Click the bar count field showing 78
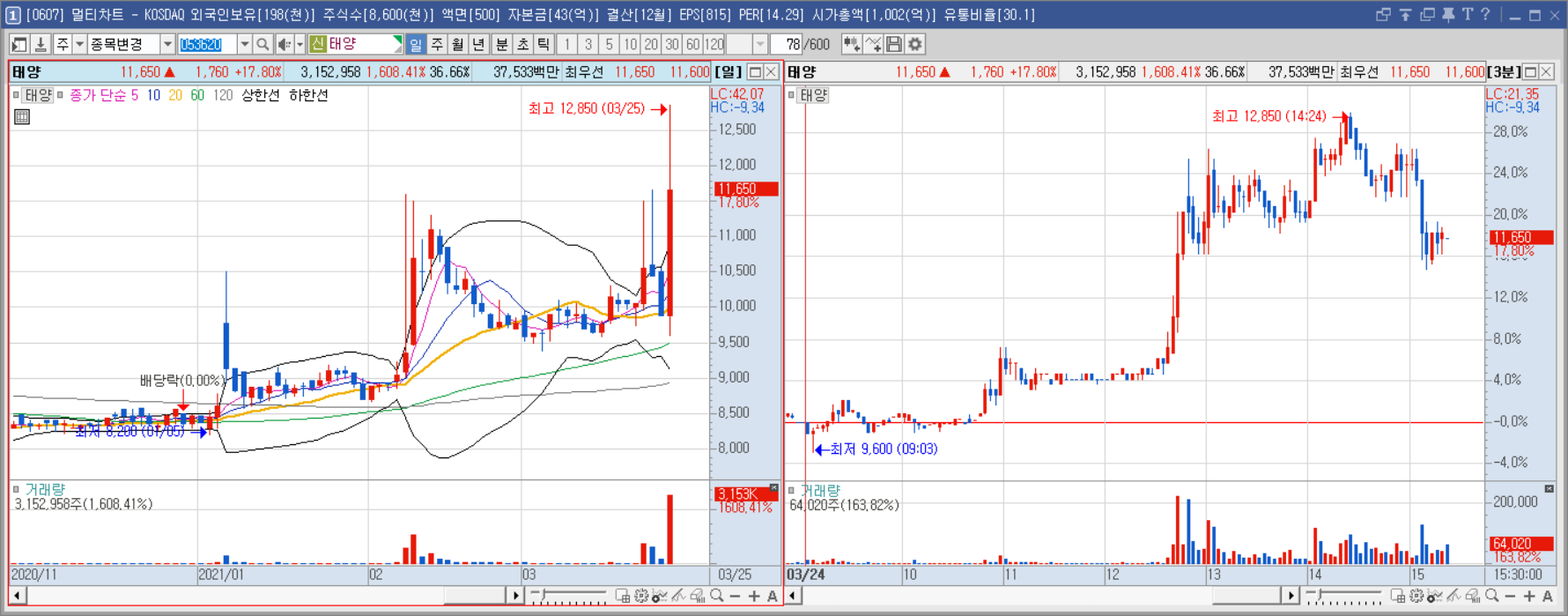This screenshot has height=616, width=1568. click(787, 44)
